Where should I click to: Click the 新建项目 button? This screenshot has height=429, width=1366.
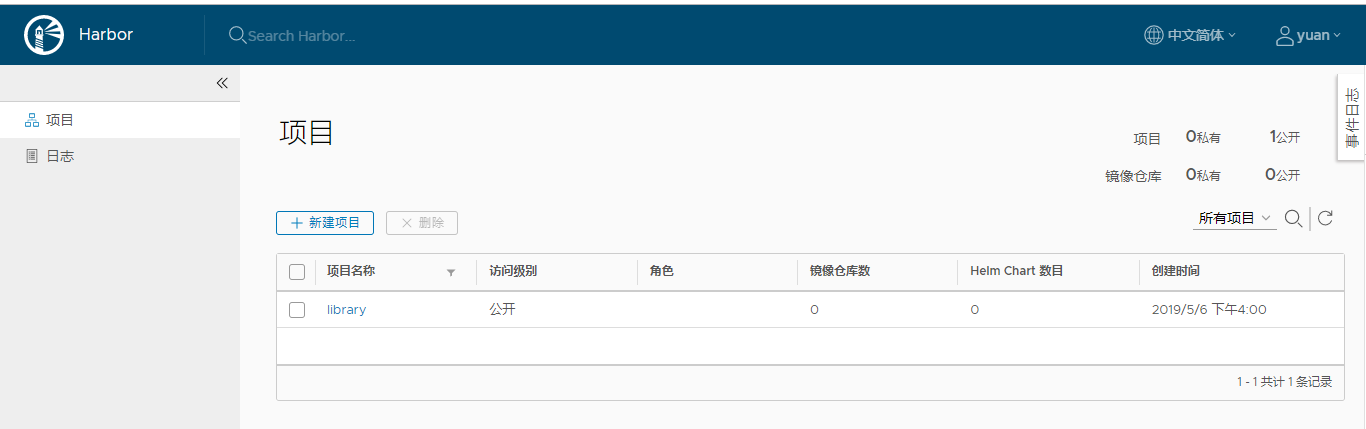tap(325, 223)
